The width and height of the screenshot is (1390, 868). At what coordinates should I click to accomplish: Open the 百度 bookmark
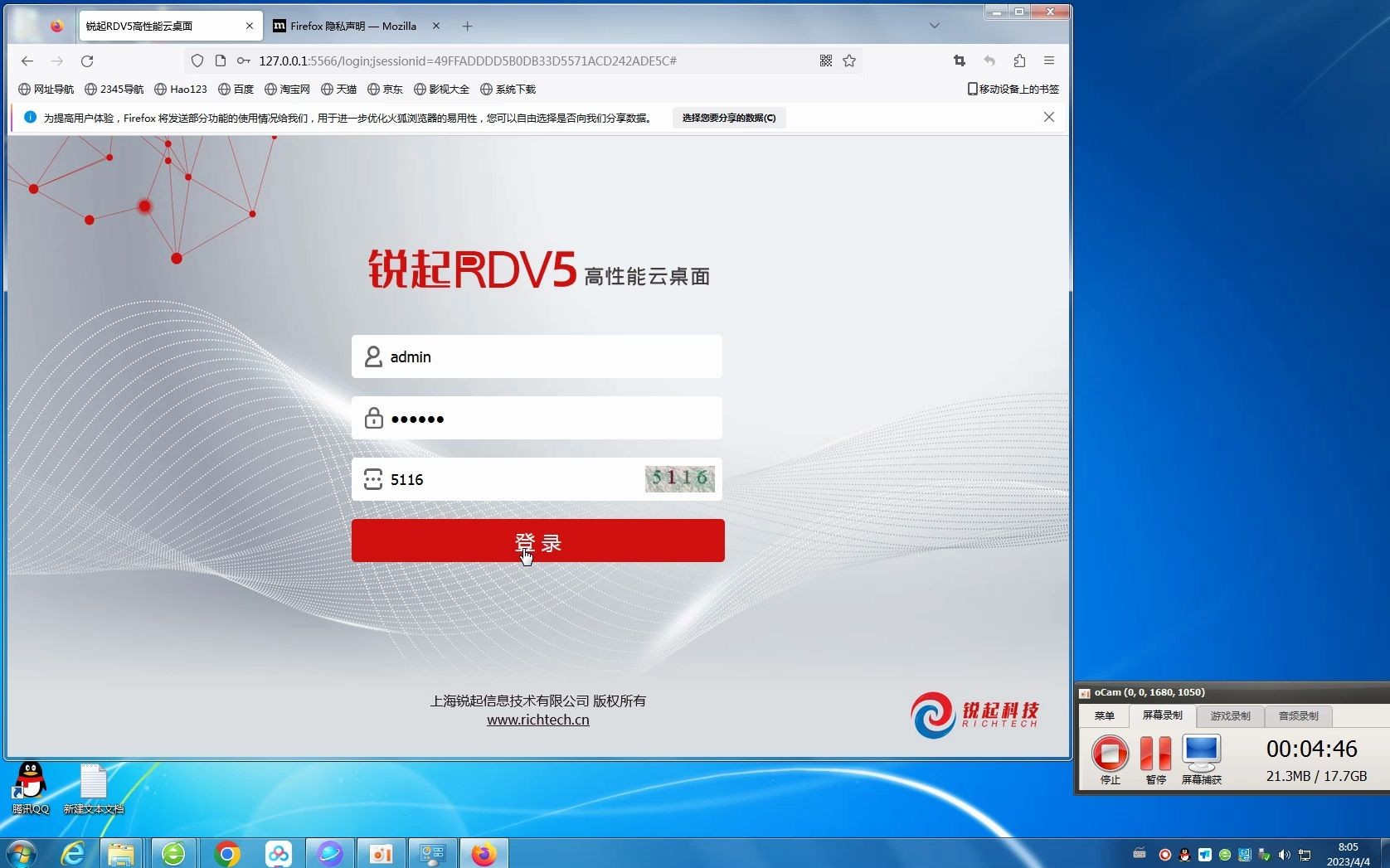point(236,89)
